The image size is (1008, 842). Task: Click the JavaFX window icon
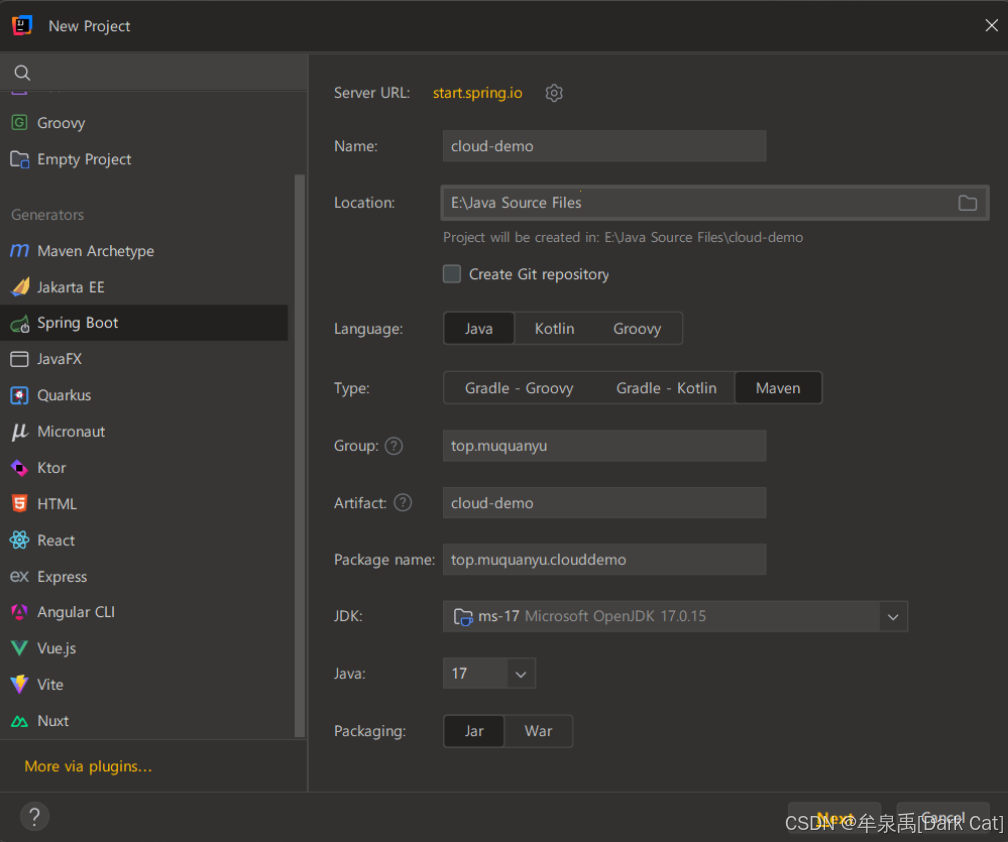19,359
